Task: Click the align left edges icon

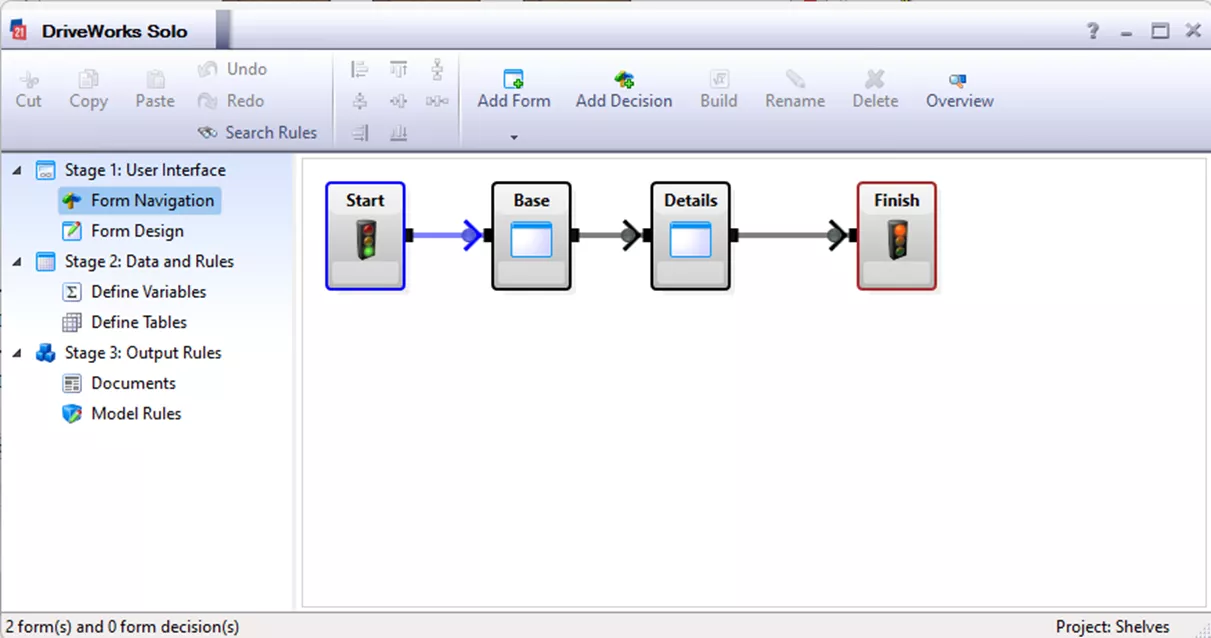Action: pos(360,70)
